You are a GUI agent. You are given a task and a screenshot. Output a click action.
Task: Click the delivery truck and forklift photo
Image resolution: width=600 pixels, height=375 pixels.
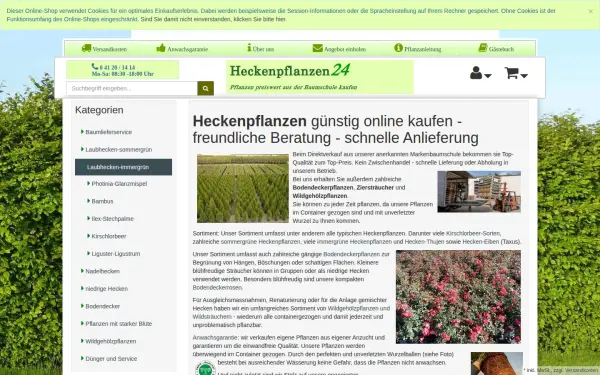click(479, 191)
